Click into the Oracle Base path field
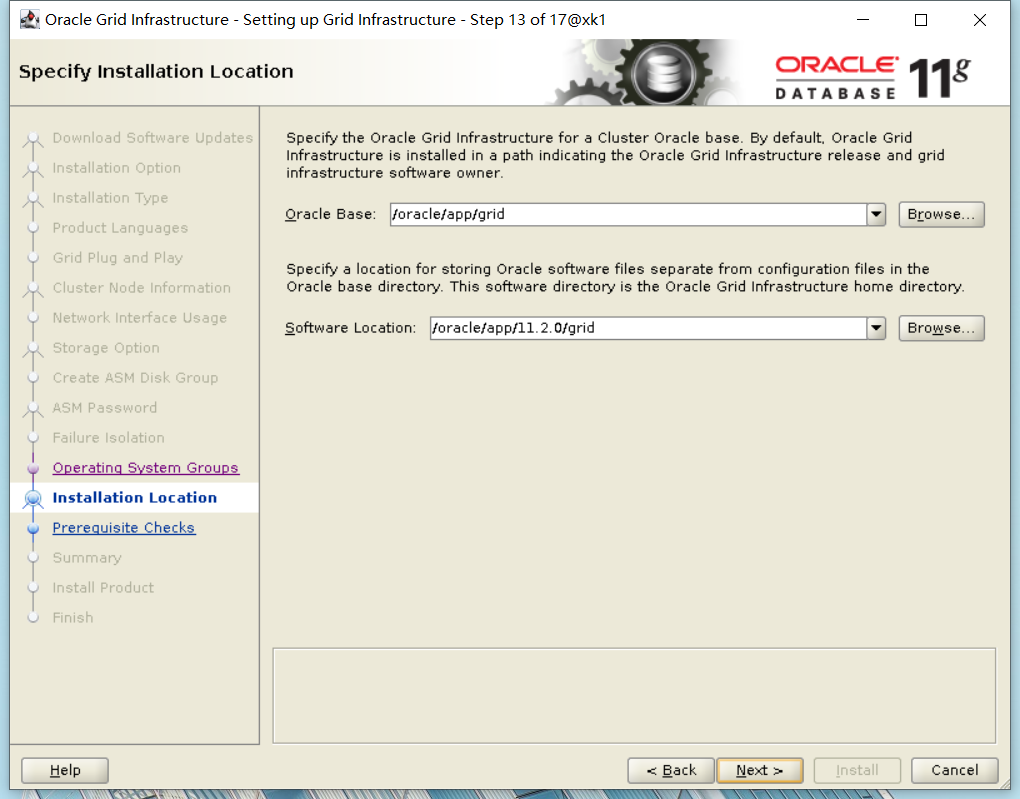The width and height of the screenshot is (1020, 799). pos(628,214)
